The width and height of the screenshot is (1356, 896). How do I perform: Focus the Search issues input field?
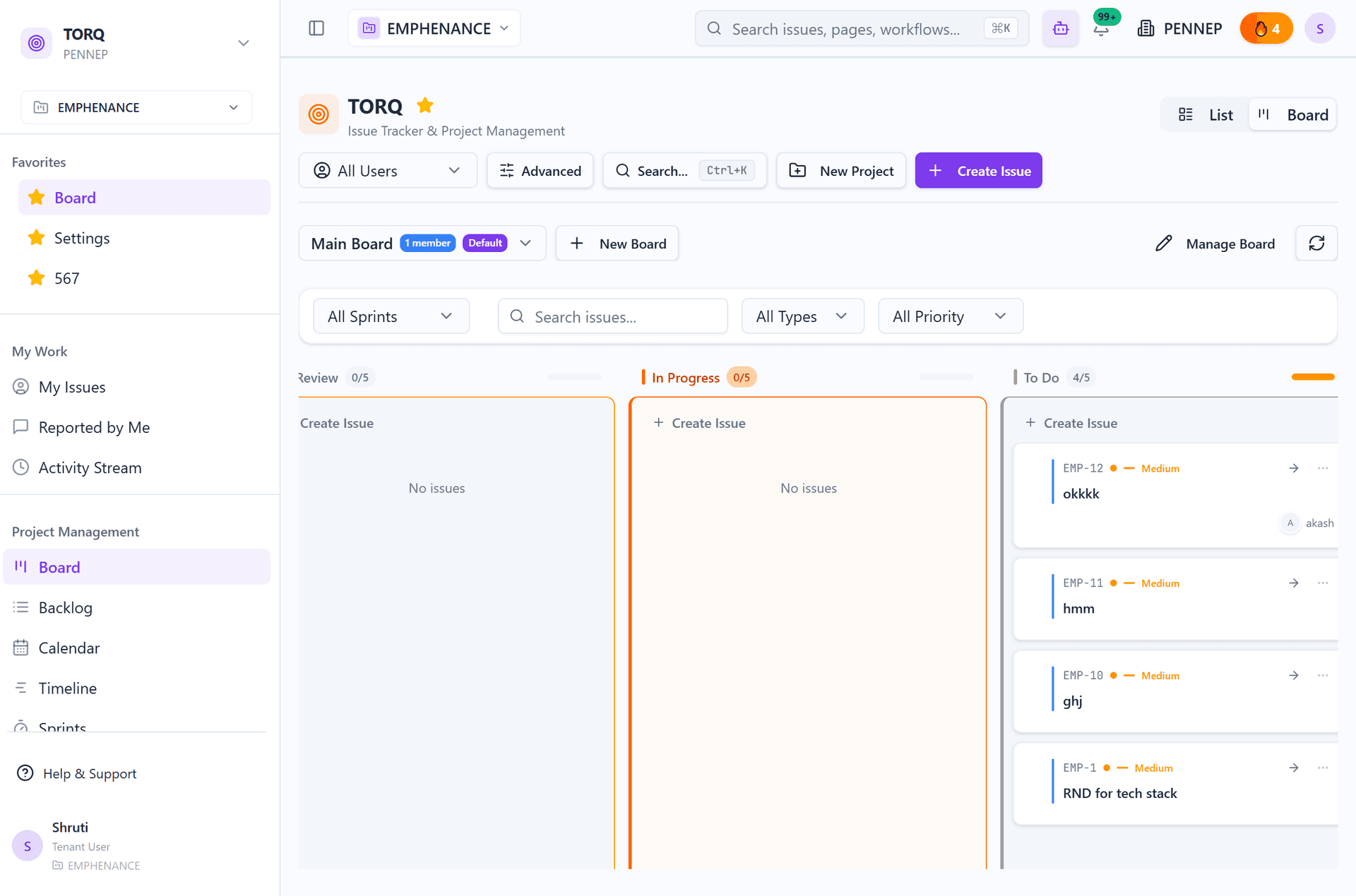[x=612, y=316]
